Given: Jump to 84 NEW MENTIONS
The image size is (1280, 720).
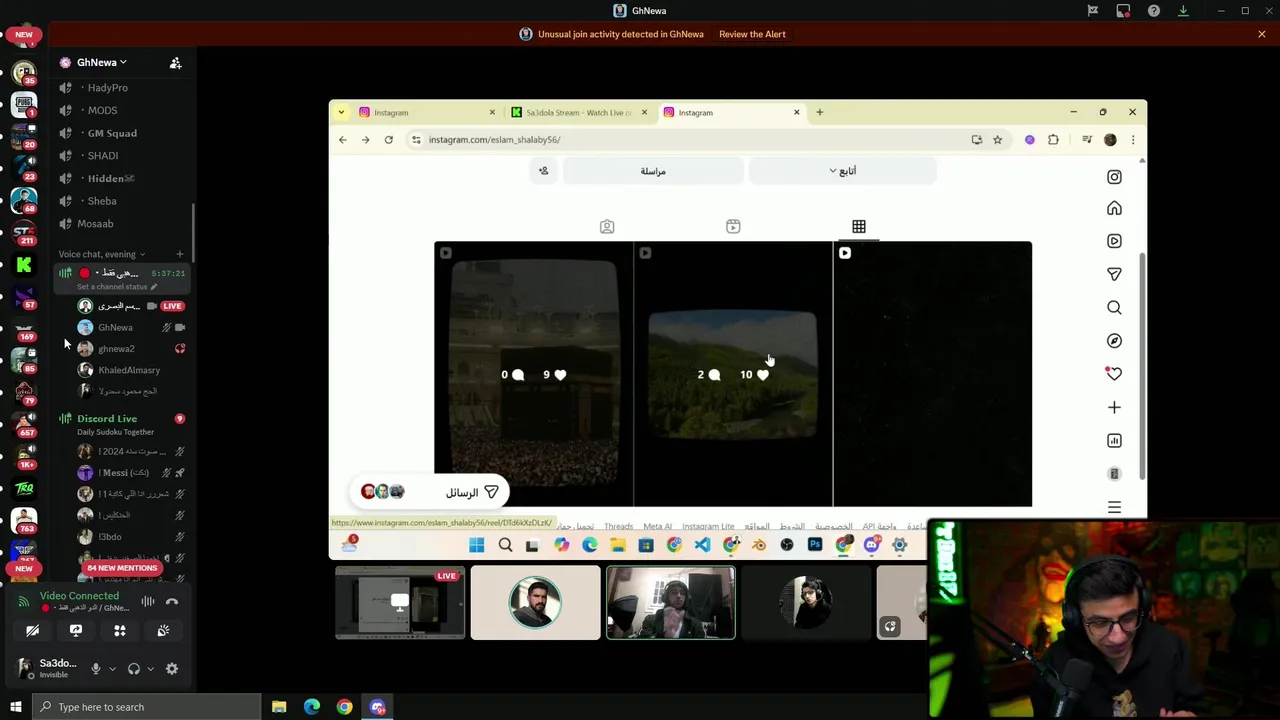Looking at the screenshot, I should pyautogui.click(x=122, y=568).
